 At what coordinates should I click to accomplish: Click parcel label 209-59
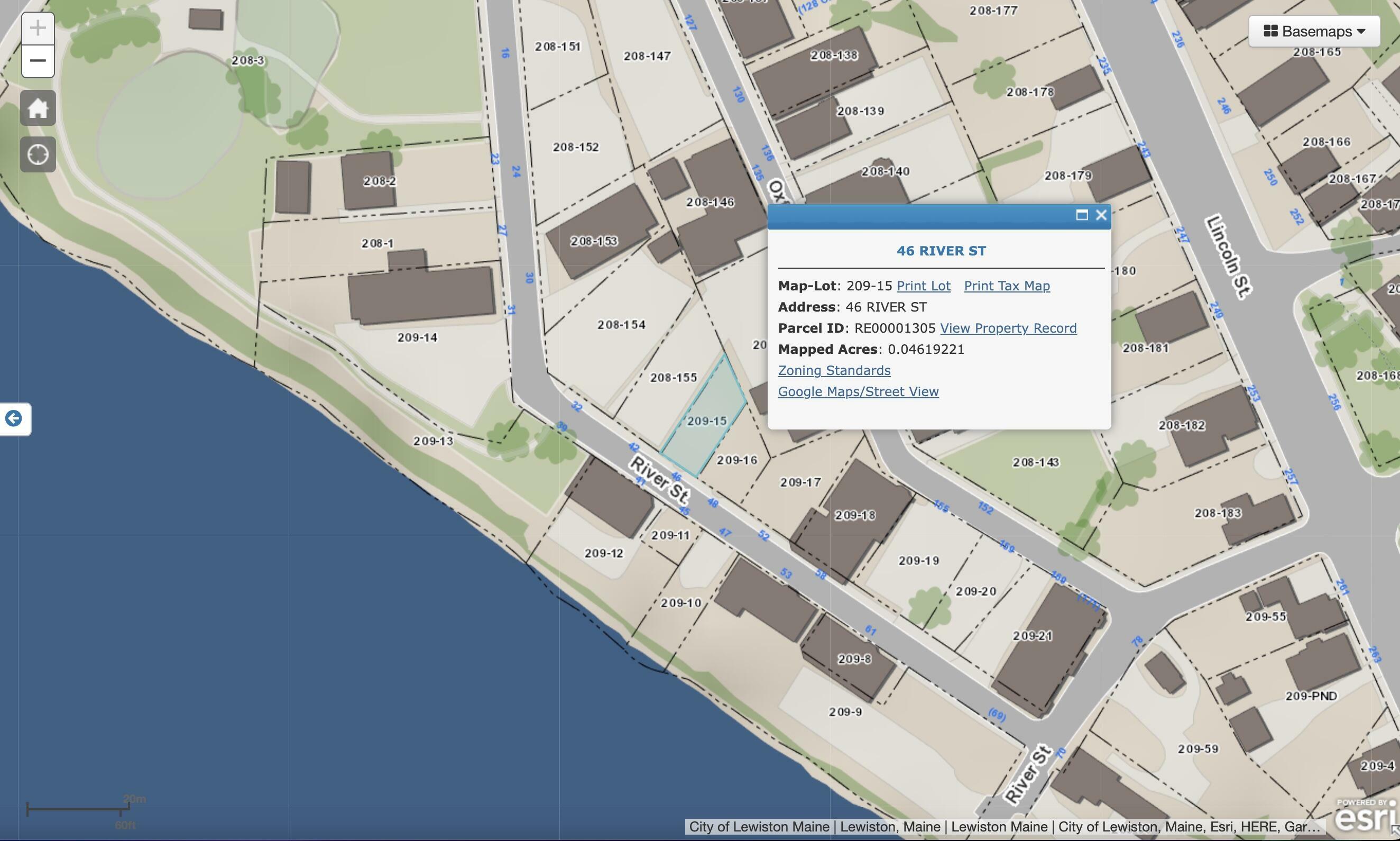click(1198, 749)
